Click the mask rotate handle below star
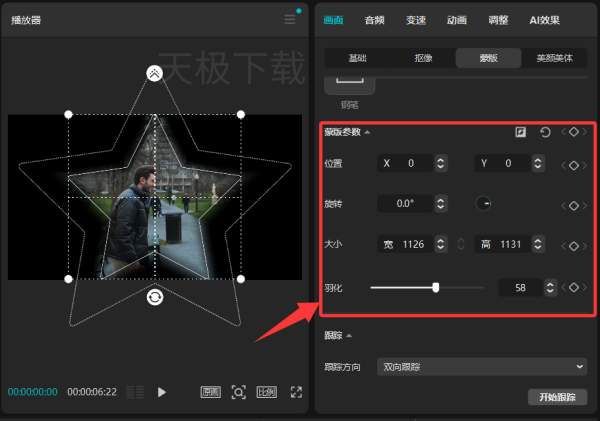Image resolution: width=600 pixels, height=421 pixels. click(155, 297)
